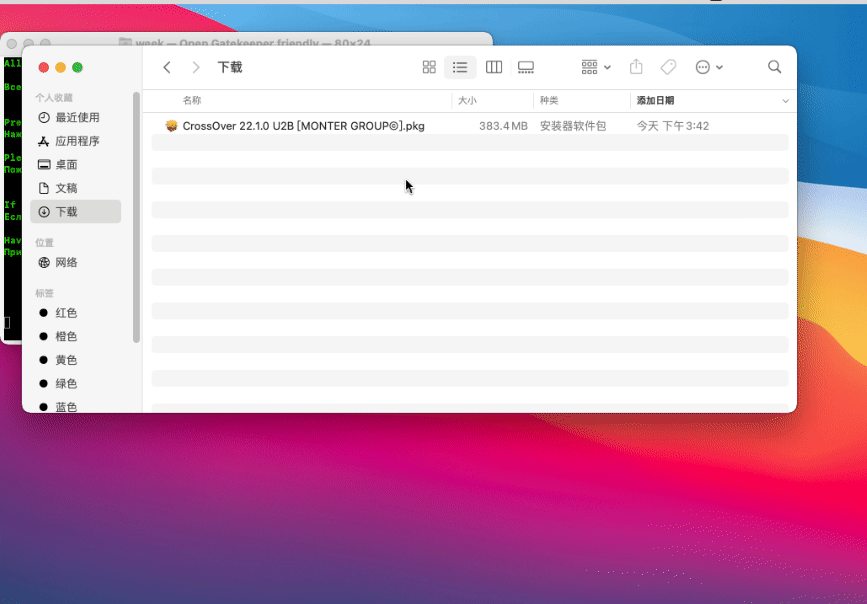Open 文稿 folder in sidebar
Screen dimensions: 867x604
66,188
